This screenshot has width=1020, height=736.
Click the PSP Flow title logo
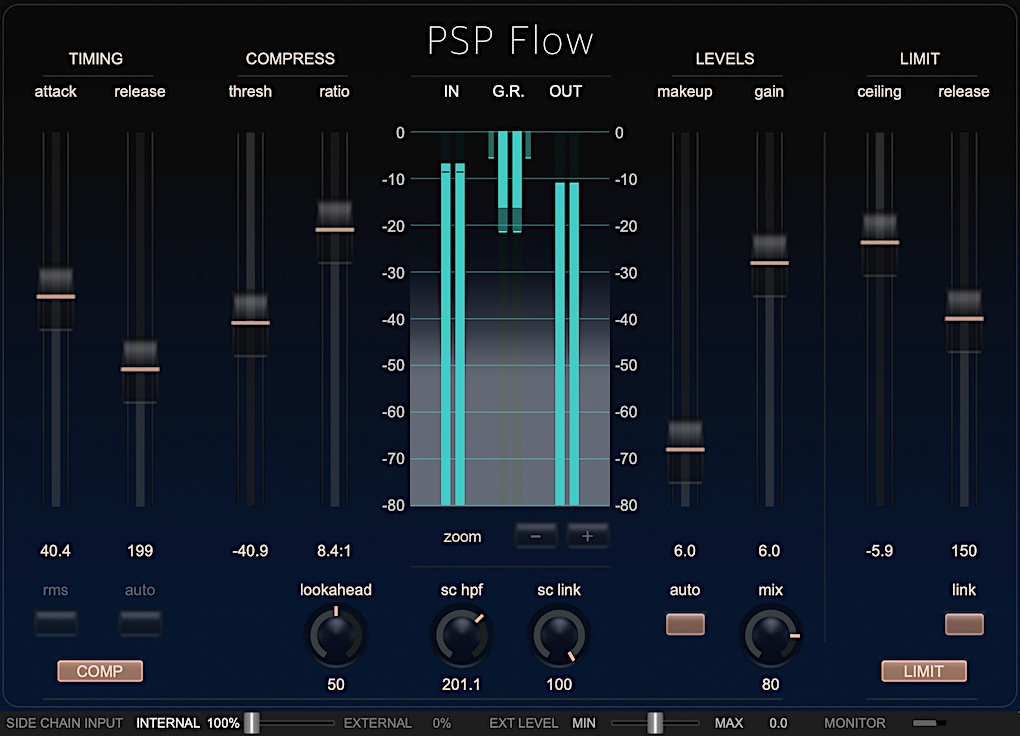510,40
